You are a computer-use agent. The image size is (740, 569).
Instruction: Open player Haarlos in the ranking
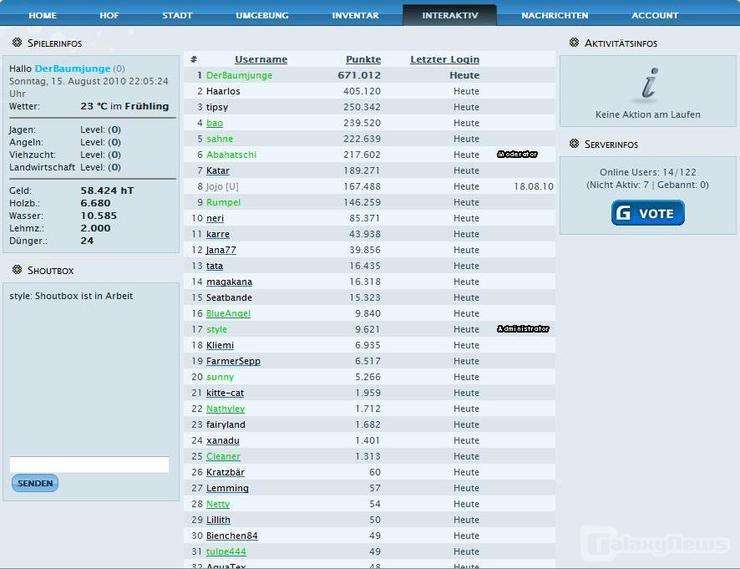[x=223, y=91]
